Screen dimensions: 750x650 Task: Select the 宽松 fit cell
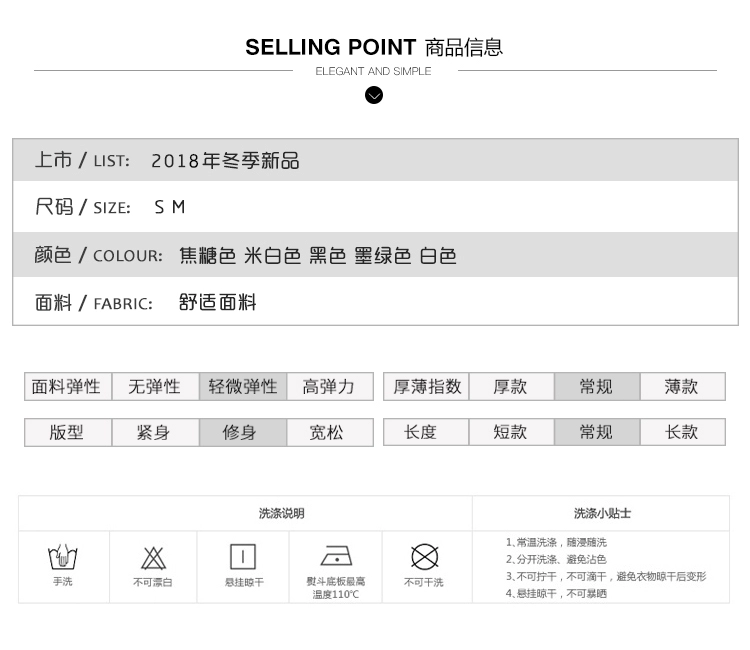(327, 432)
